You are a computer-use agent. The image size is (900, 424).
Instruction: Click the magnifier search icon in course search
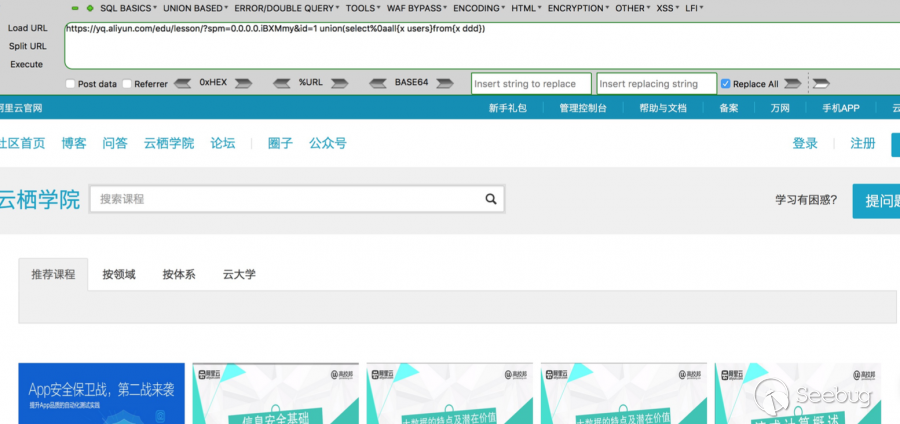[x=491, y=199]
